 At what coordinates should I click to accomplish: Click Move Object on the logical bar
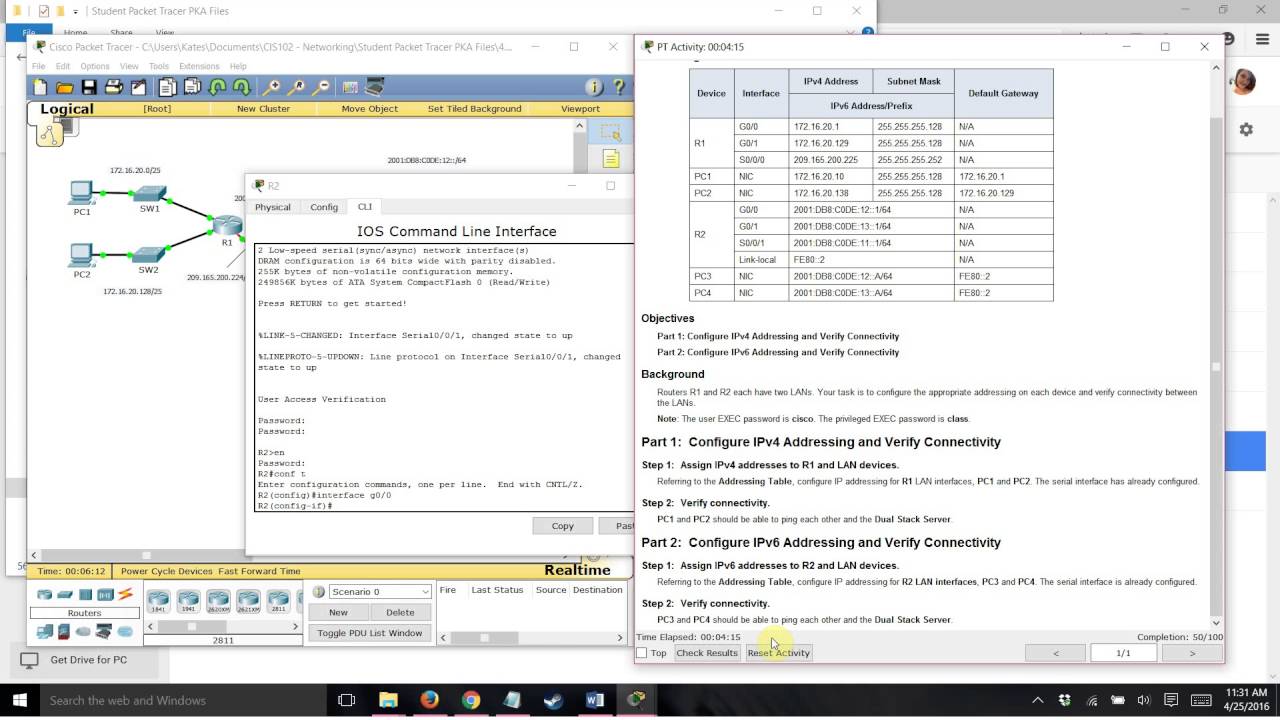tap(369, 108)
